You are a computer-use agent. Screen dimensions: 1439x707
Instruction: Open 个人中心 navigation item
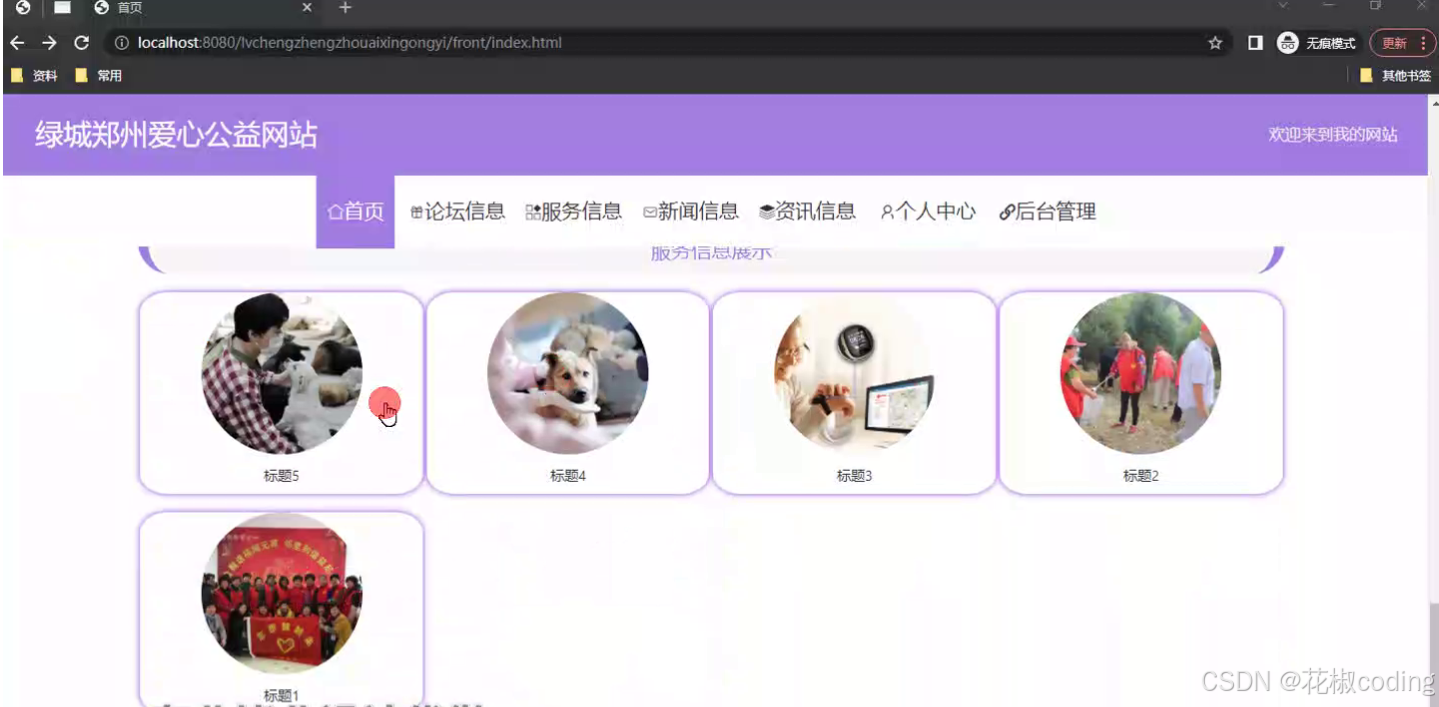pos(928,211)
